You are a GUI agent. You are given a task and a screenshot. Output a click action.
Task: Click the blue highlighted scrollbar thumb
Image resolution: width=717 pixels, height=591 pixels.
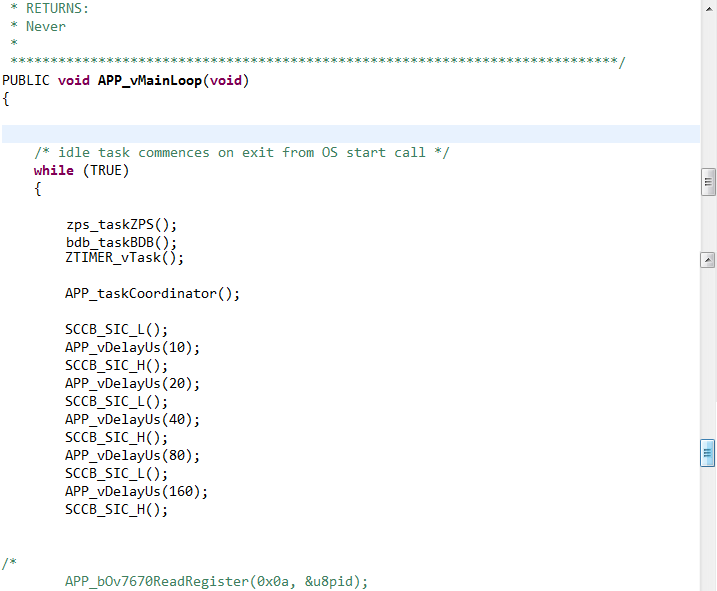[707, 453]
